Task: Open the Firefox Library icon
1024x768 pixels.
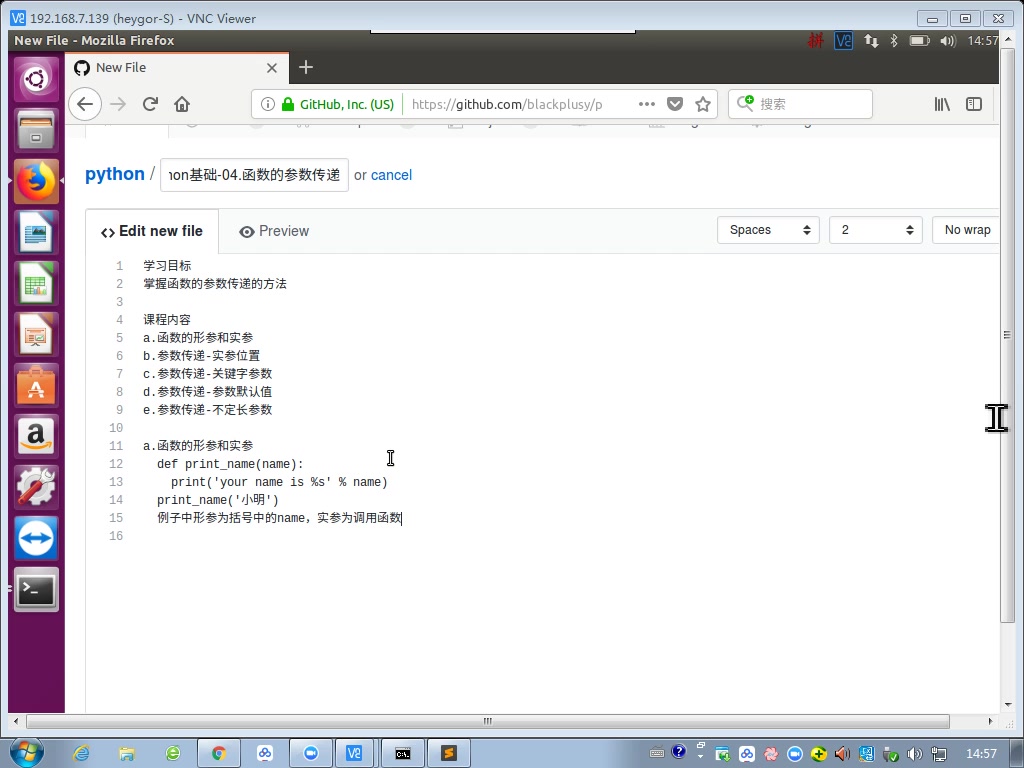Action: [941, 104]
